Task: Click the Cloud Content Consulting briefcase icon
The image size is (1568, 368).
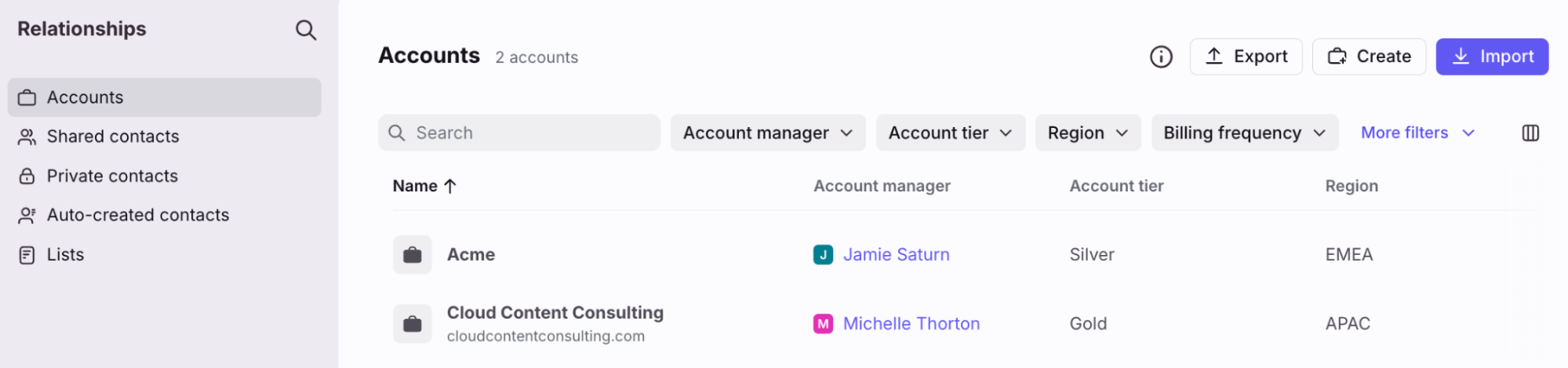Action: pos(413,323)
